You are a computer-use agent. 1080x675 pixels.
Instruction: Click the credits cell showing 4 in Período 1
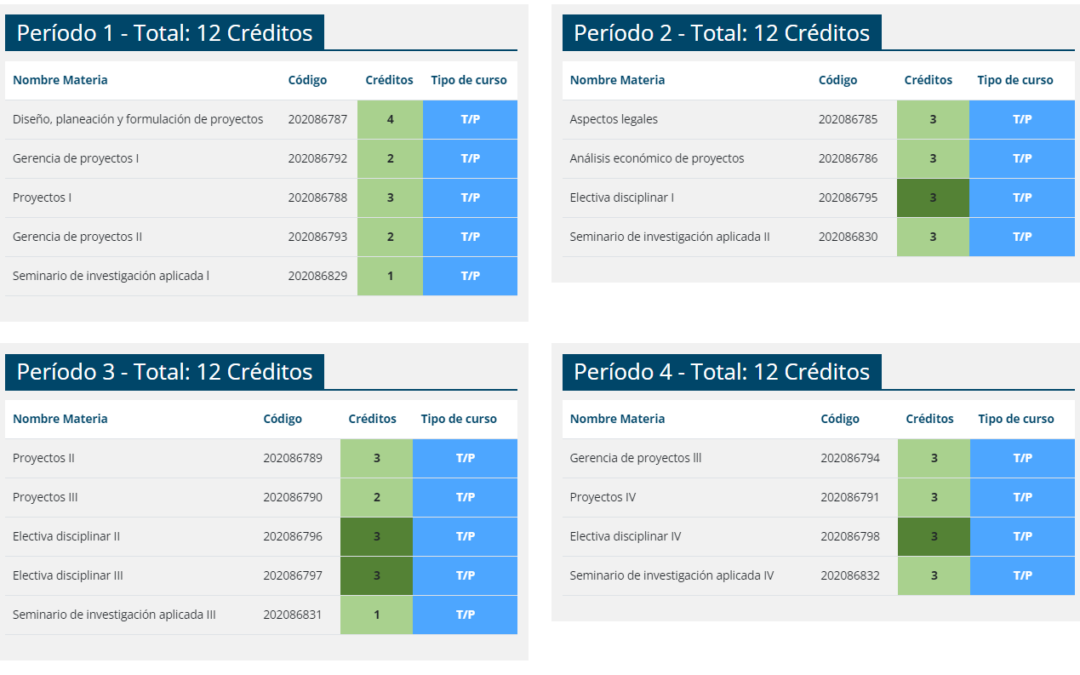click(x=390, y=119)
